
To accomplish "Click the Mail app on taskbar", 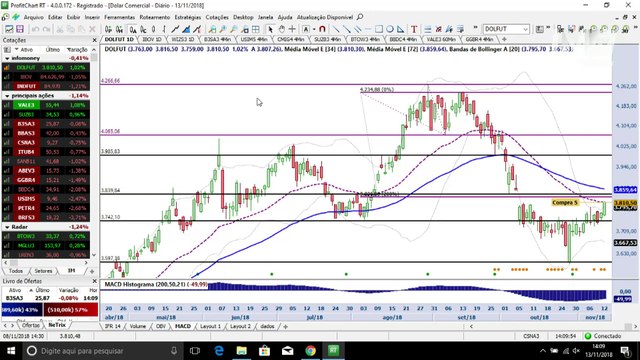I will point(287,351).
